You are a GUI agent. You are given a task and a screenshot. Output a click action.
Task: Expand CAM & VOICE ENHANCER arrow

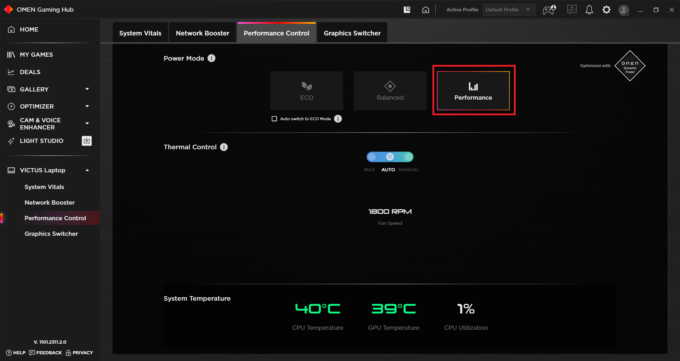point(87,124)
